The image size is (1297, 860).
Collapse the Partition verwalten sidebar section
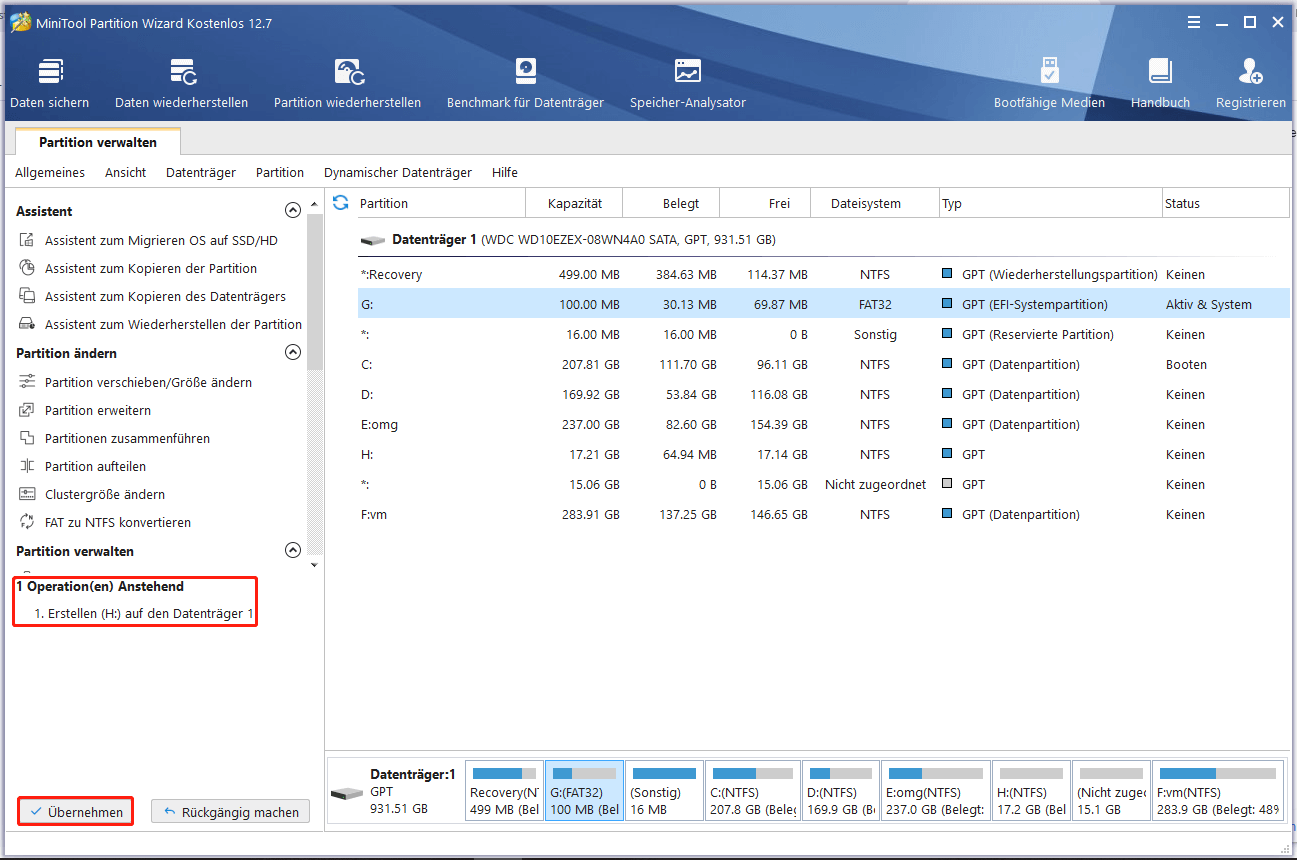293,551
